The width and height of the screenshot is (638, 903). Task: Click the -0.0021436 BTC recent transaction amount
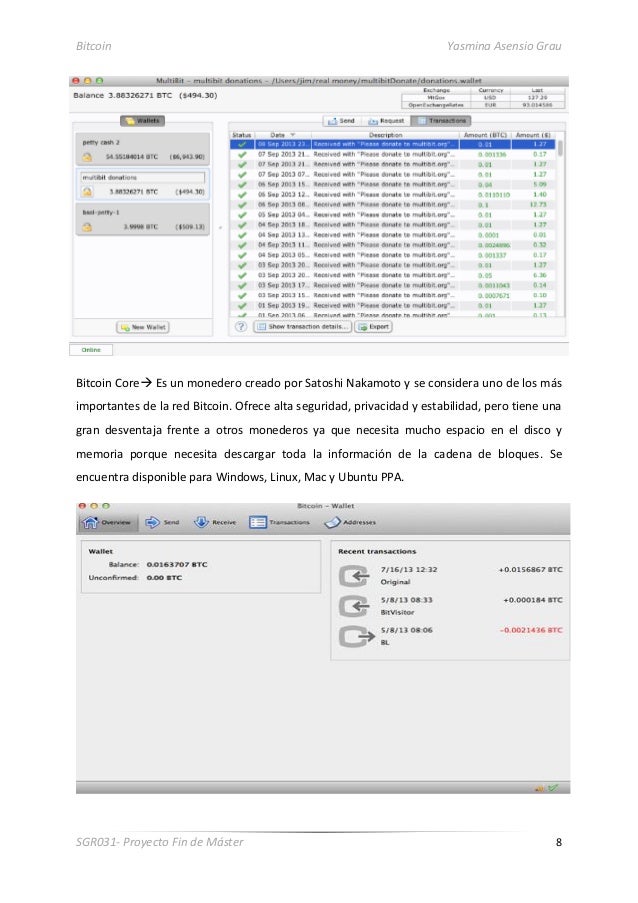click(x=531, y=630)
